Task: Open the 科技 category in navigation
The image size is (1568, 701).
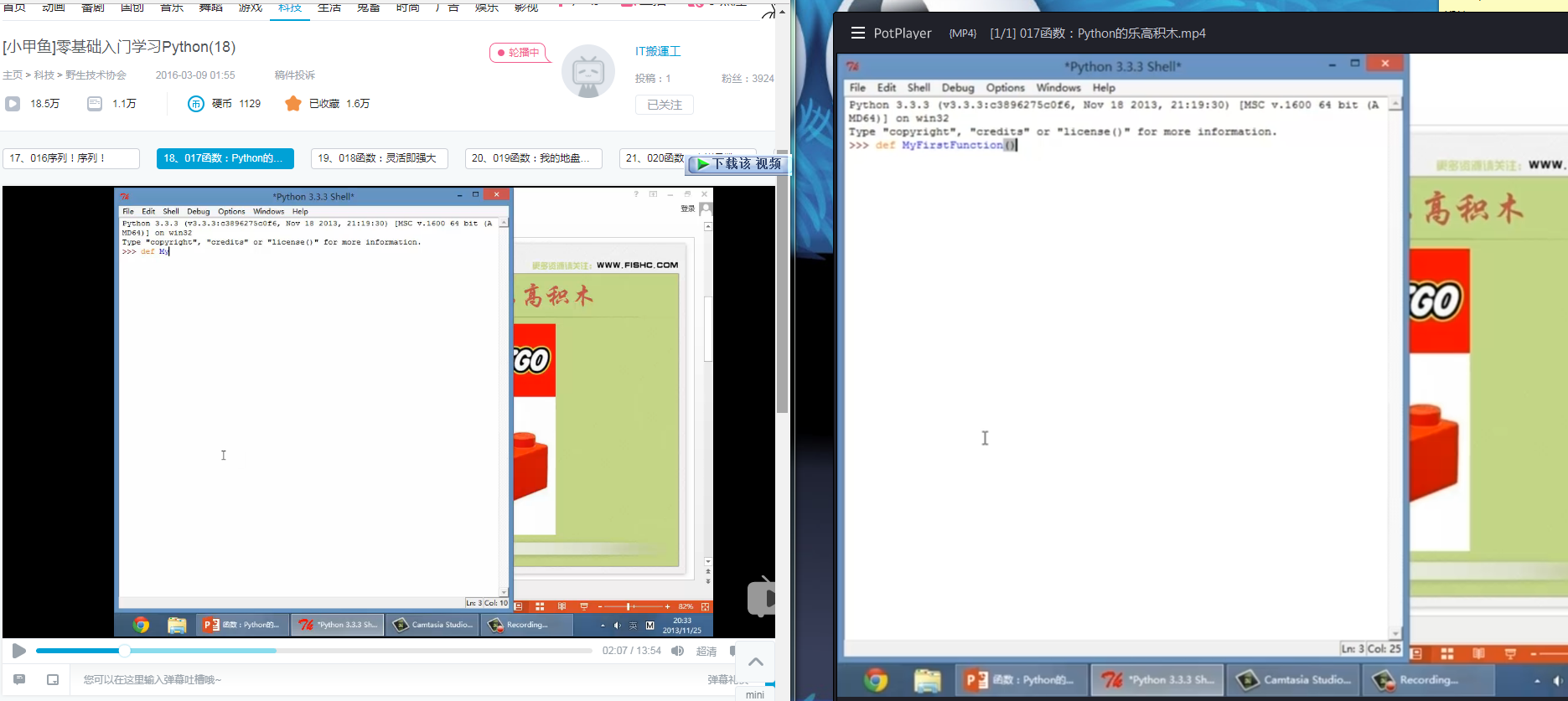Action: click(290, 8)
